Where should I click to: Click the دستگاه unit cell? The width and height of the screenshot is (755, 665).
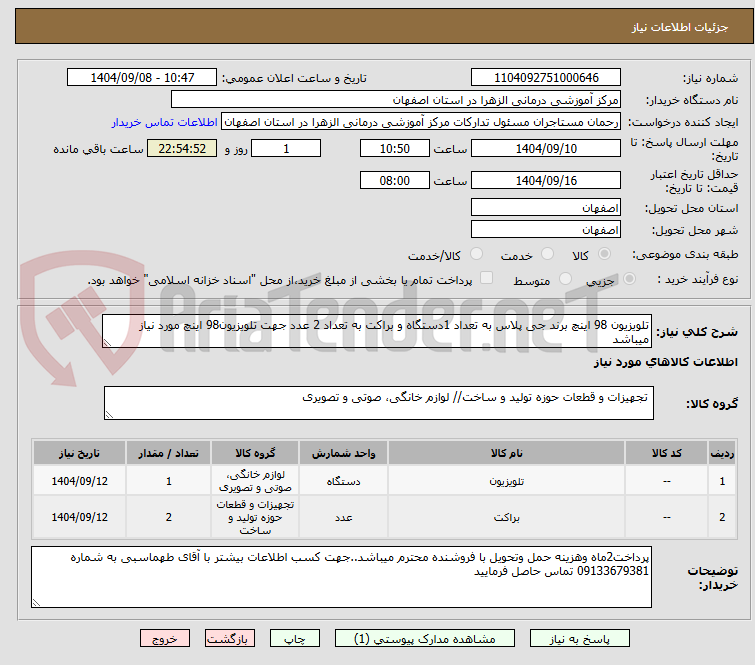pos(343,481)
